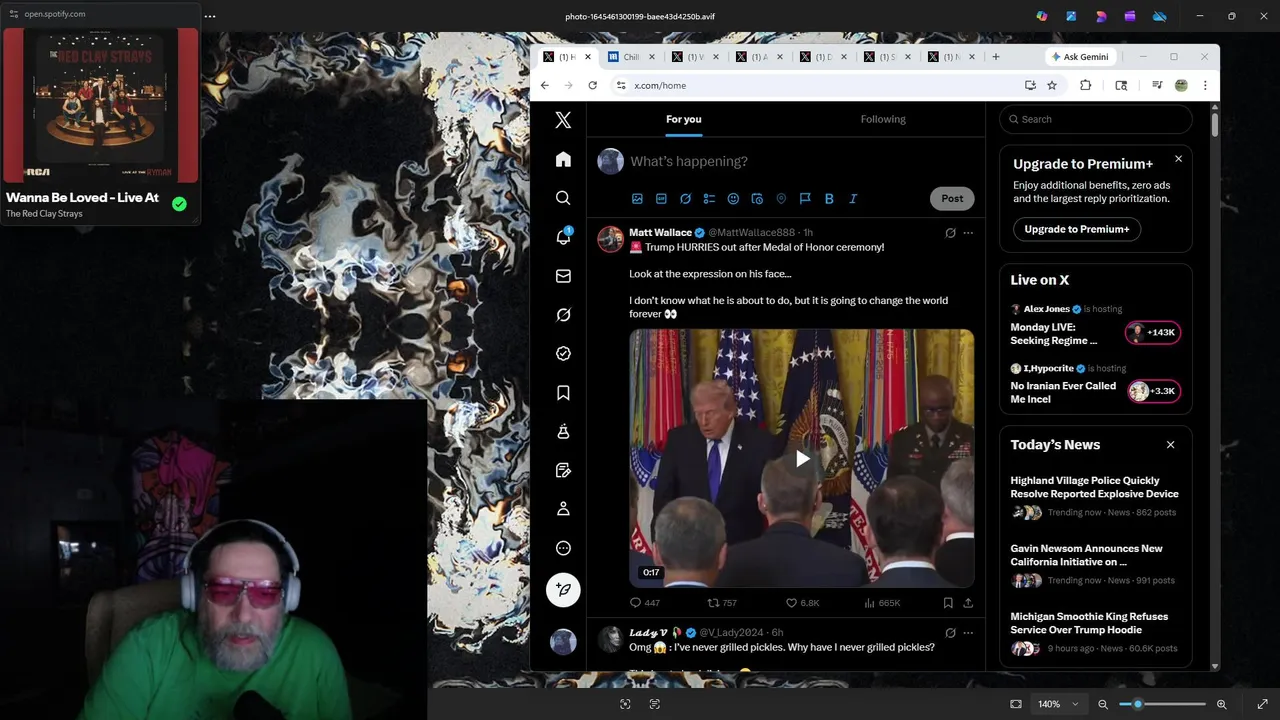Apply italic formatting in composer
The image size is (1280, 720).
[x=853, y=199]
